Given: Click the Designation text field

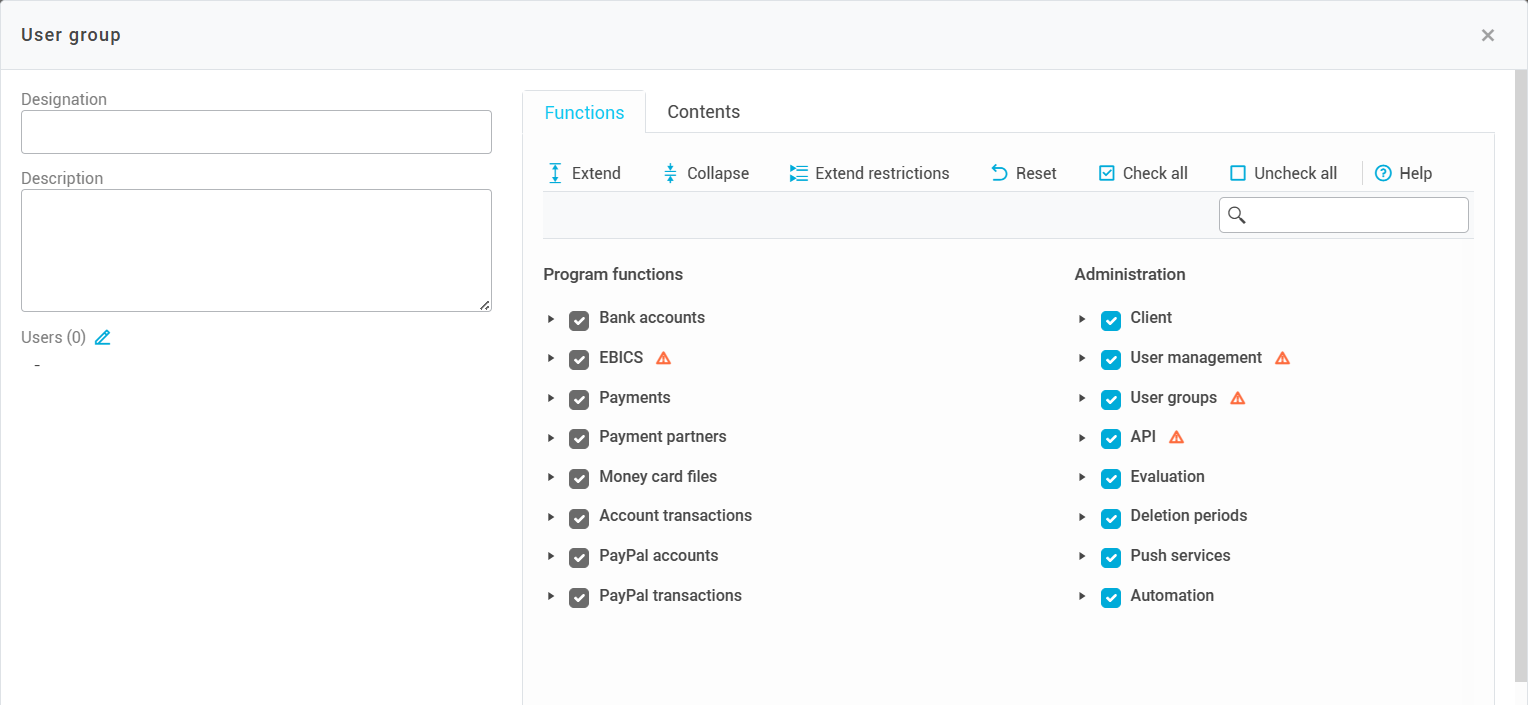Looking at the screenshot, I should coord(256,132).
